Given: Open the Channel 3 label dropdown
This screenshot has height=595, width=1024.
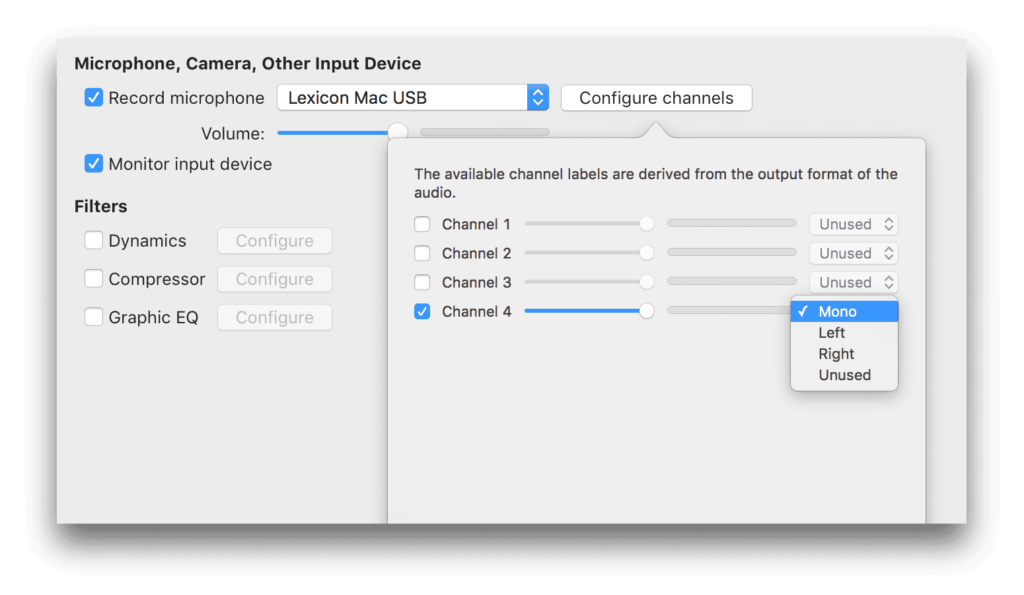Looking at the screenshot, I should 853,281.
